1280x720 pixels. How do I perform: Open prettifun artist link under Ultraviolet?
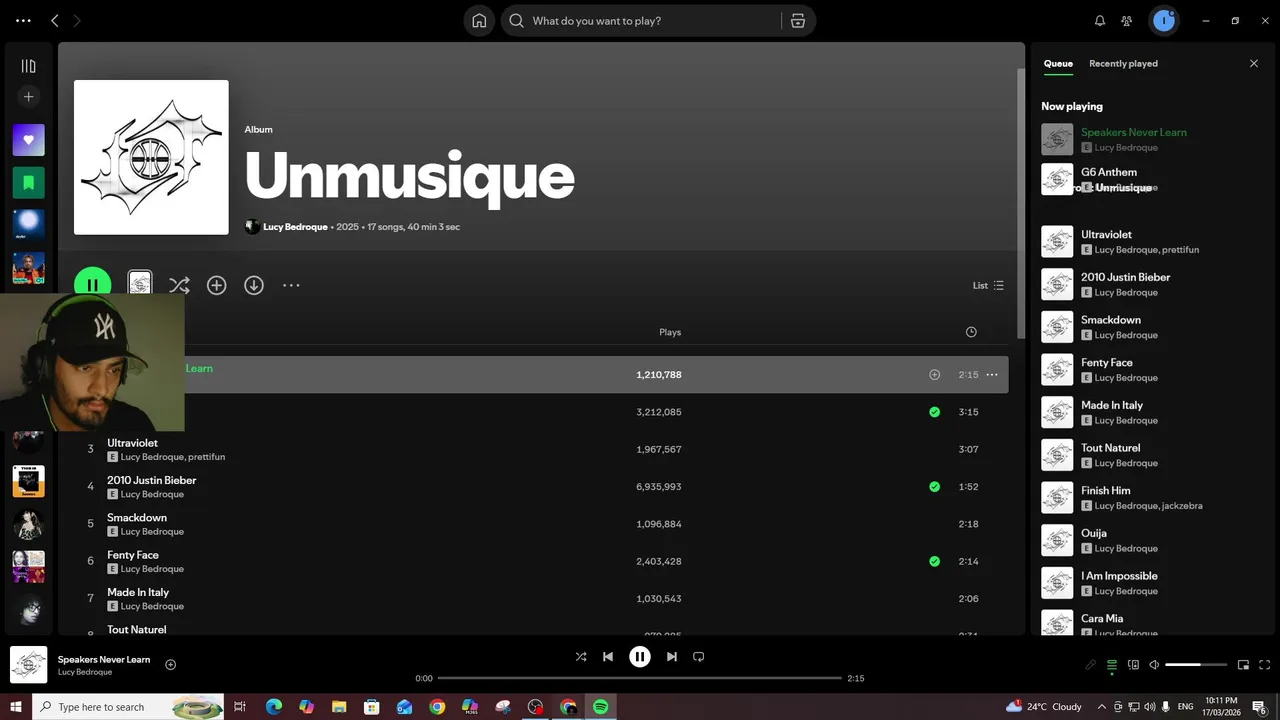(x=206, y=457)
